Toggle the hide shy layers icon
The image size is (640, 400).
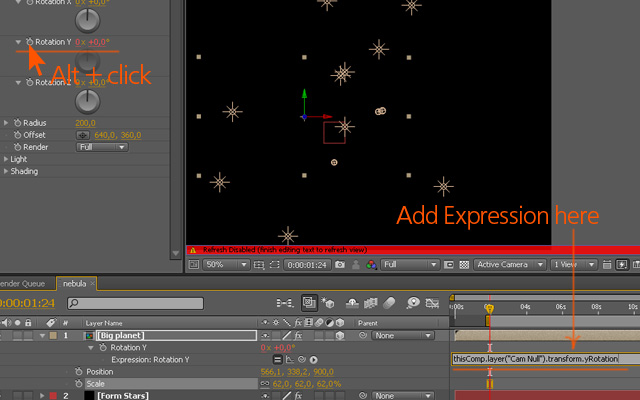click(352, 303)
